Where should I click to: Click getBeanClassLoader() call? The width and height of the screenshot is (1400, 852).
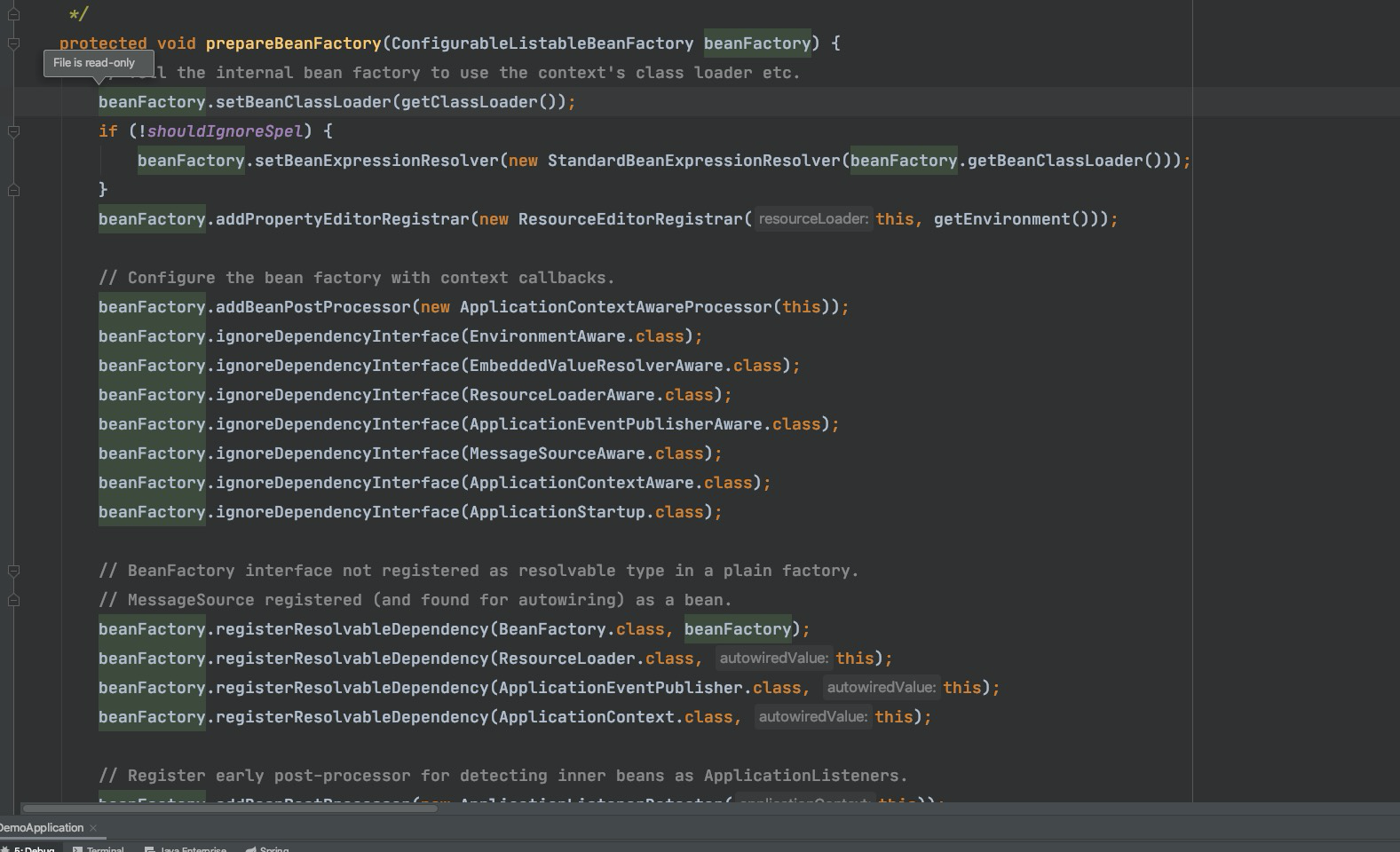1065,161
